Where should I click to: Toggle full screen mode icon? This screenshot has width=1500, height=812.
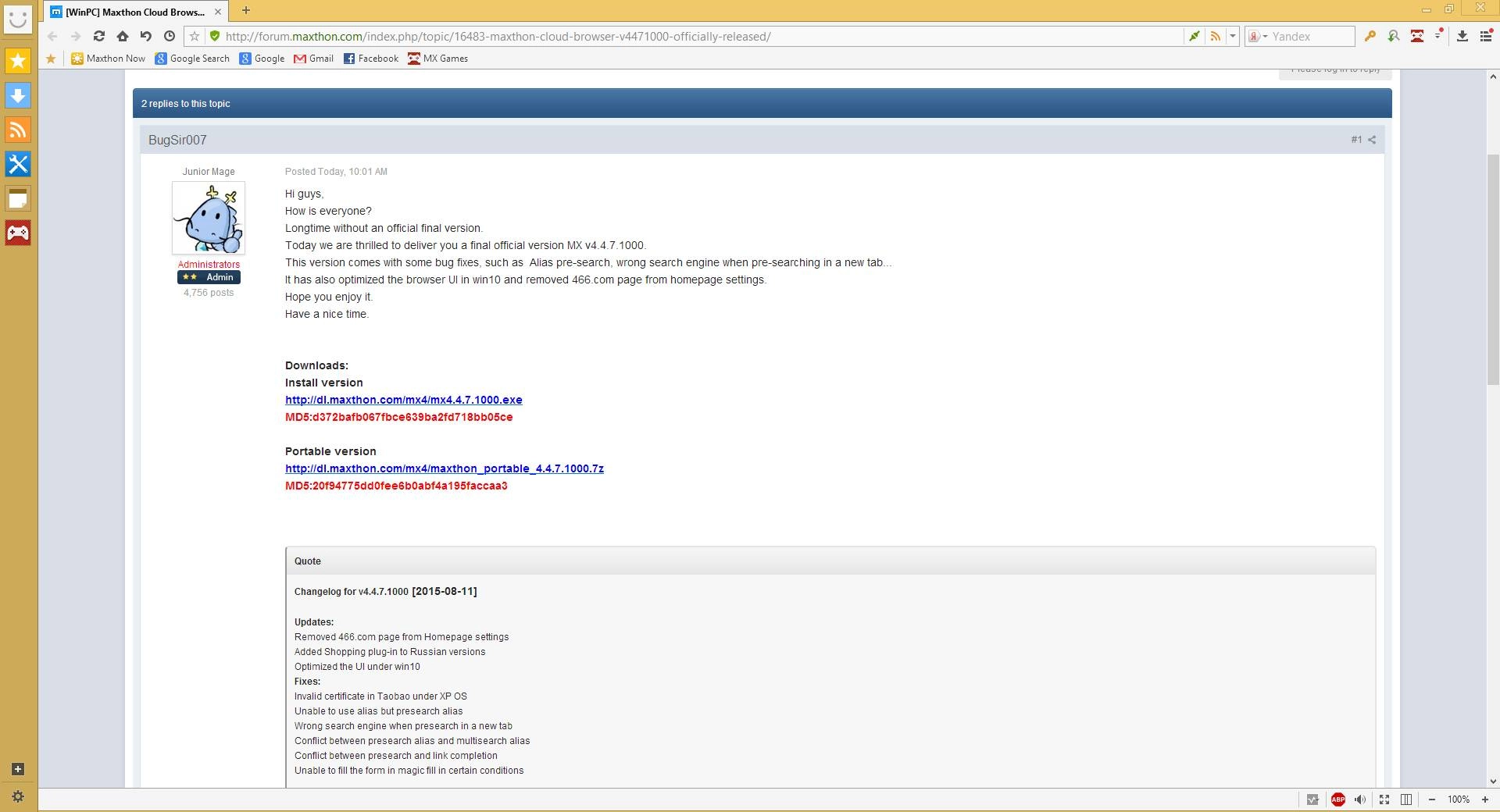click(1384, 799)
